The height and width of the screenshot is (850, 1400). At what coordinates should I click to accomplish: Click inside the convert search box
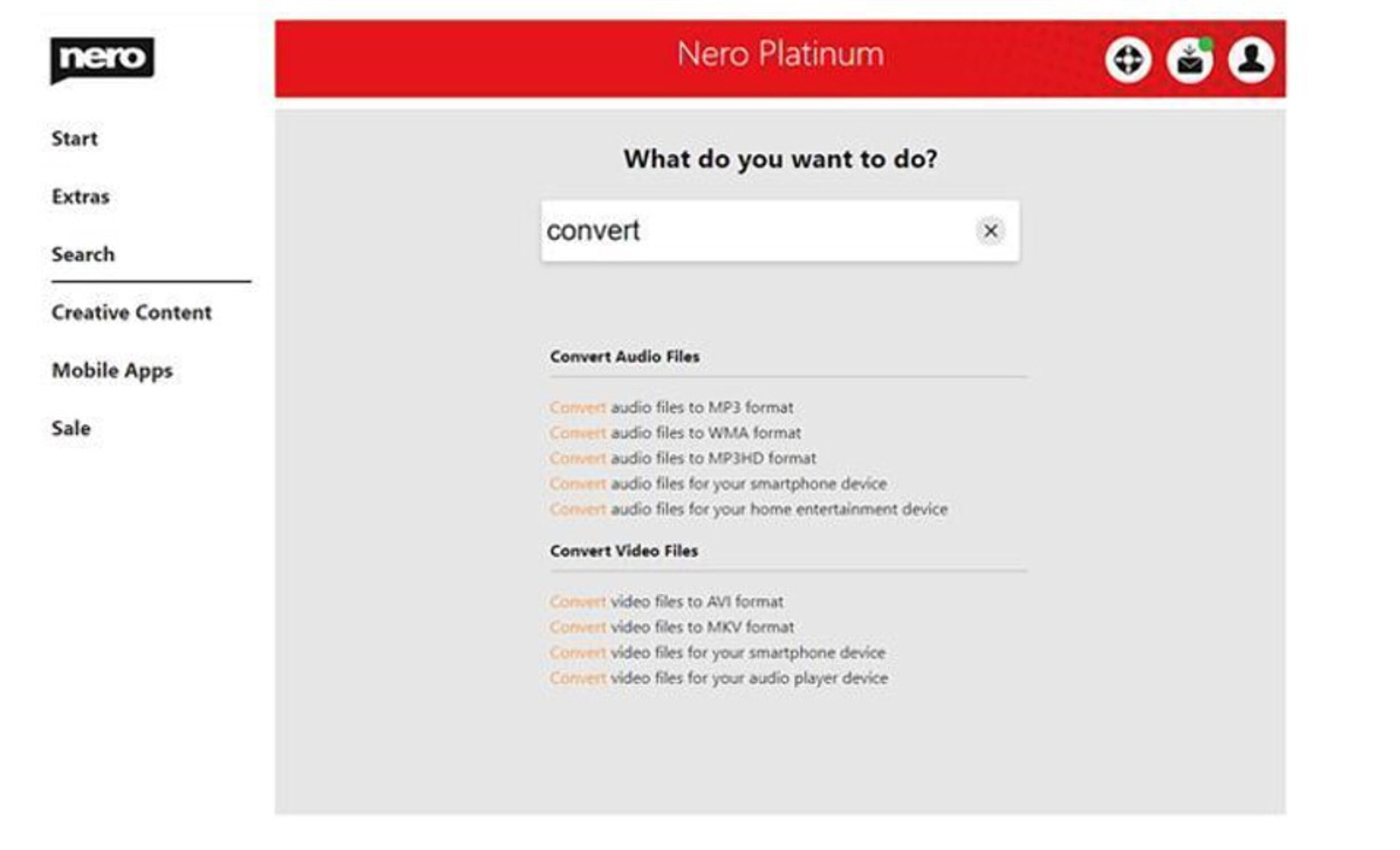(756, 231)
